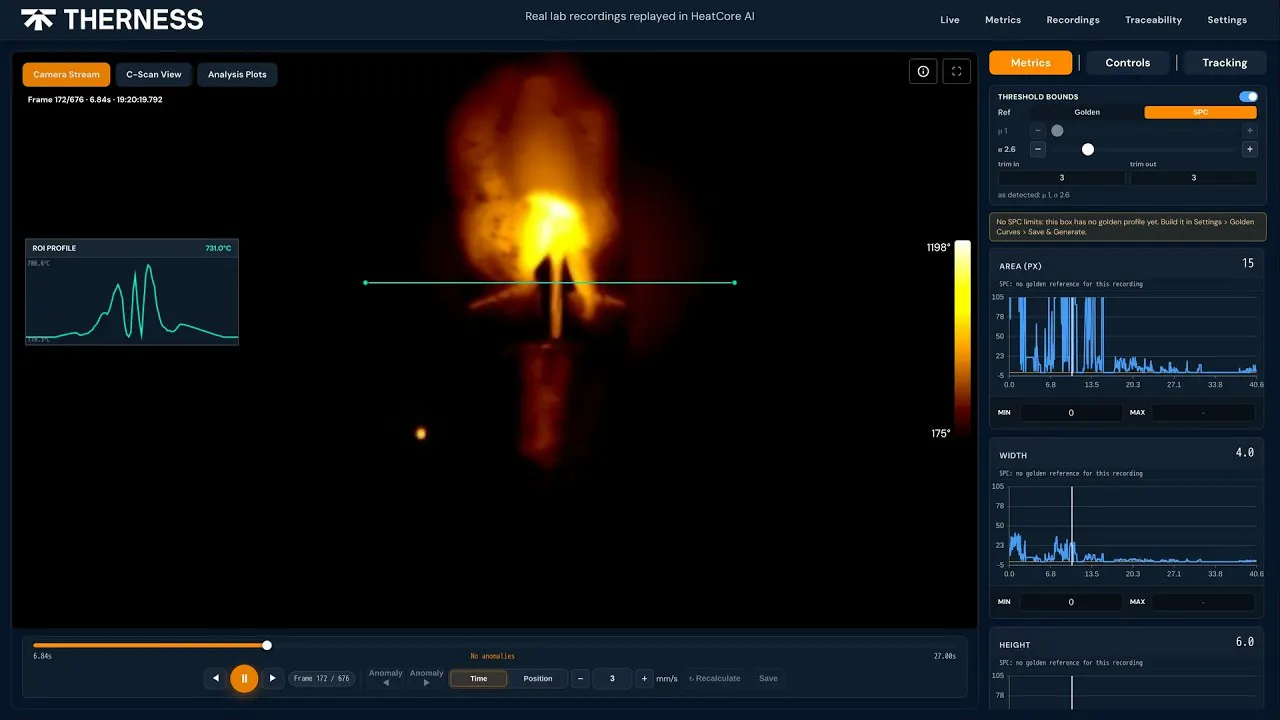Screen dimensions: 1280x720
Task: Click the playback progress bar handle
Action: coord(267,645)
